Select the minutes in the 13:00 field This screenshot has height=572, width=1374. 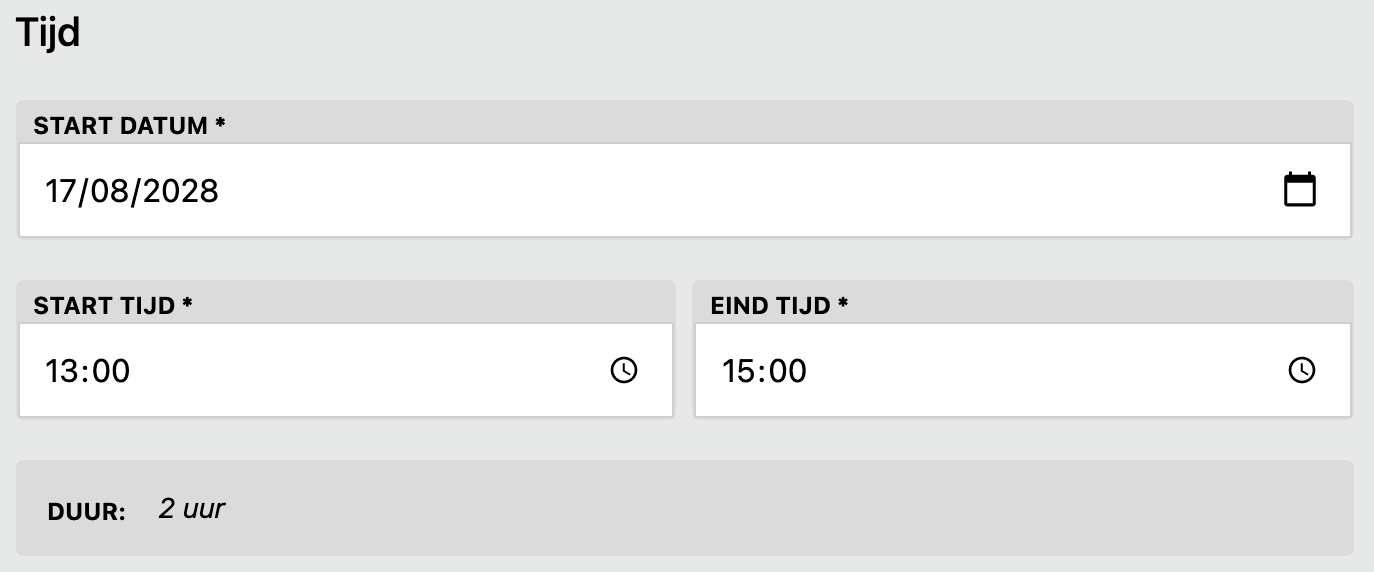110,371
